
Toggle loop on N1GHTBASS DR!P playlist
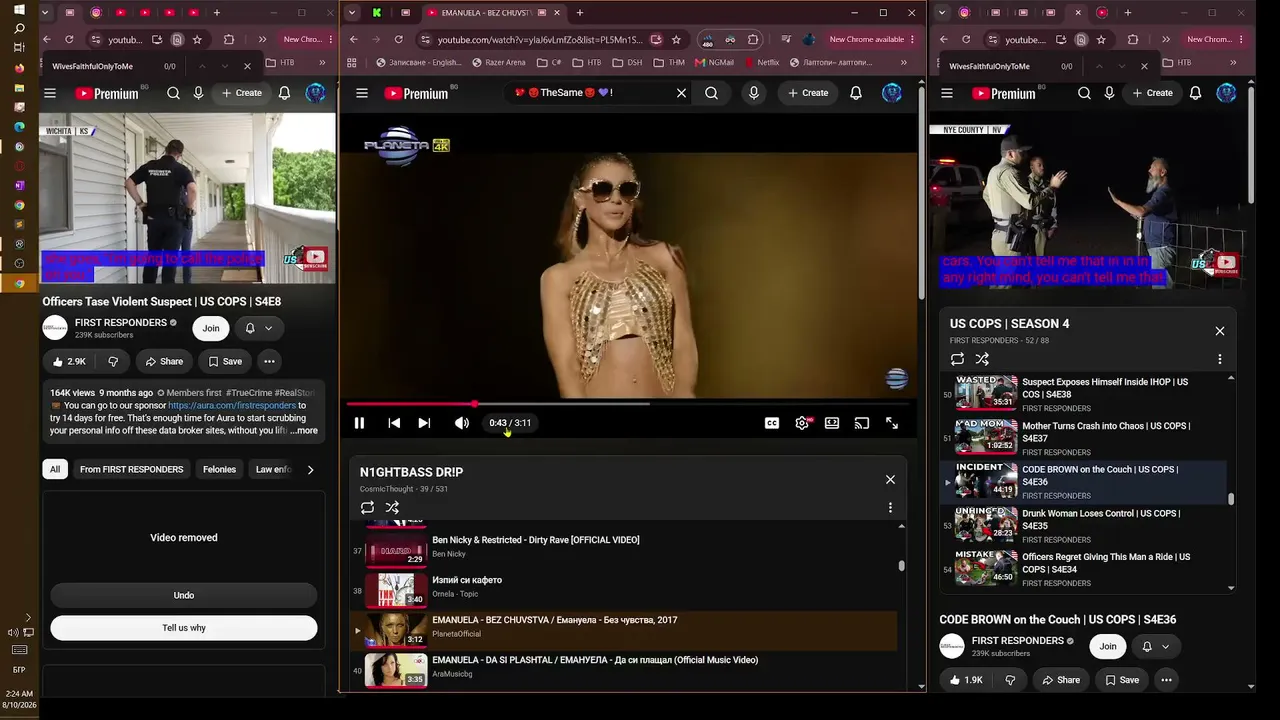coord(367,508)
